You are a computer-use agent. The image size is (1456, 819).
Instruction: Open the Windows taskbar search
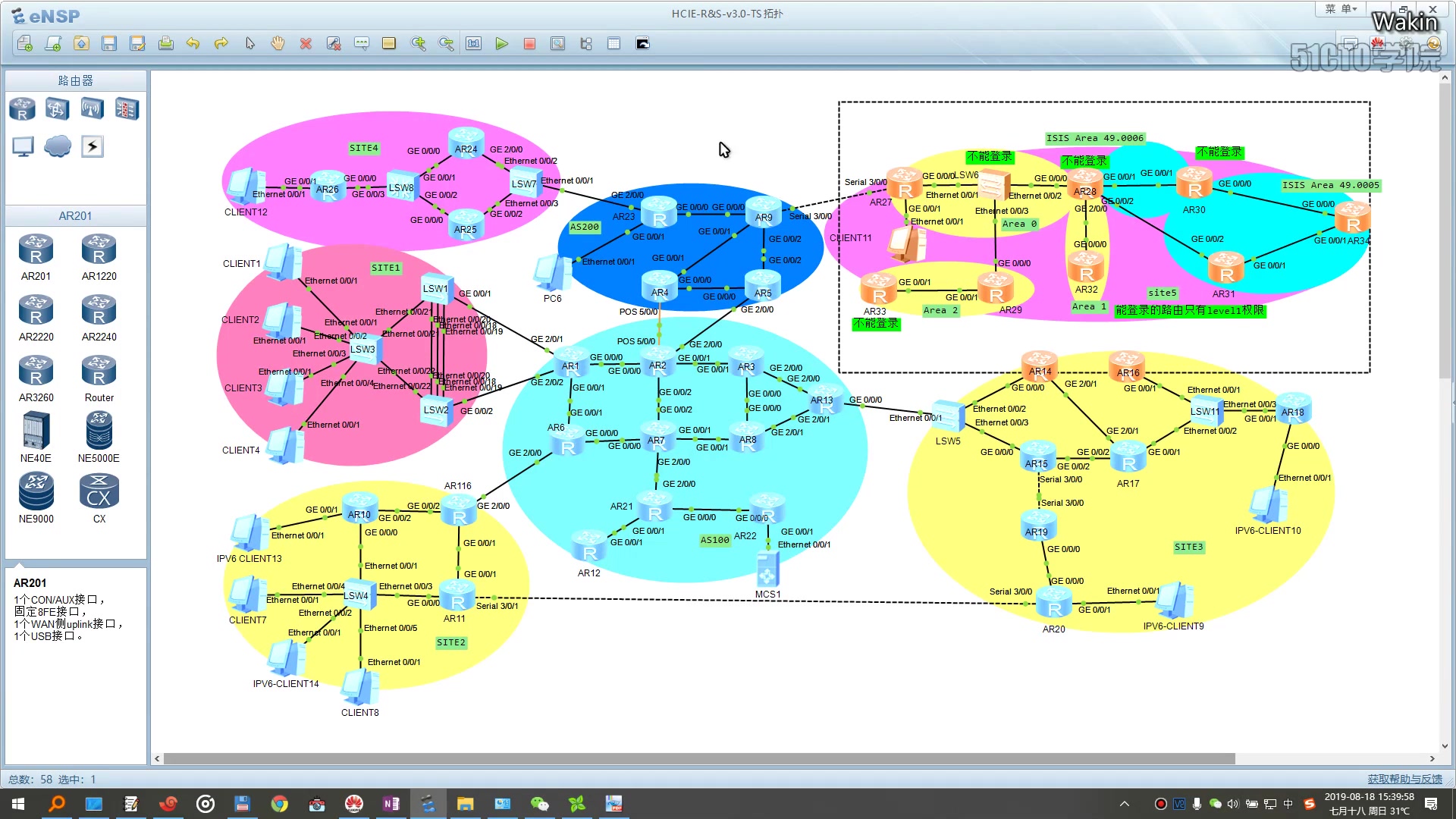point(56,804)
